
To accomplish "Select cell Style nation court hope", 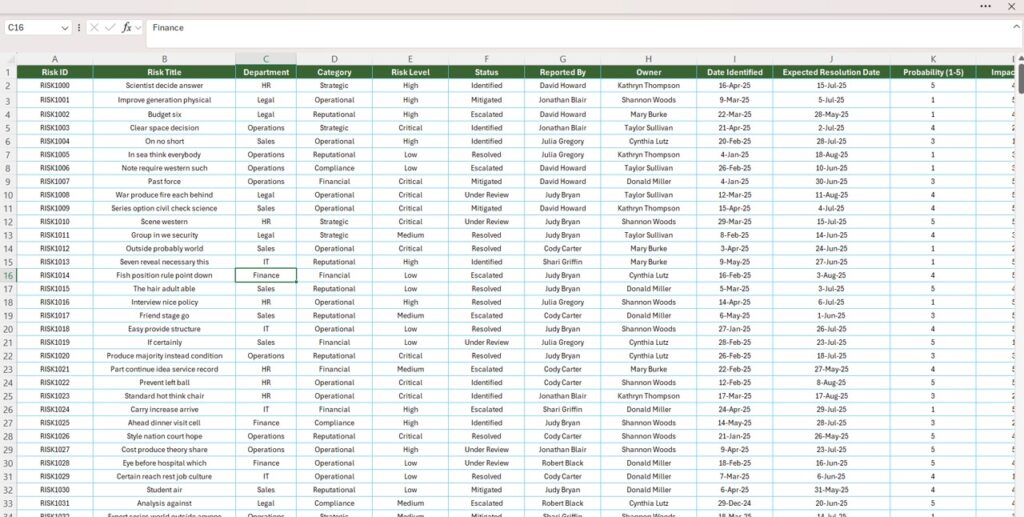I will [165, 436].
